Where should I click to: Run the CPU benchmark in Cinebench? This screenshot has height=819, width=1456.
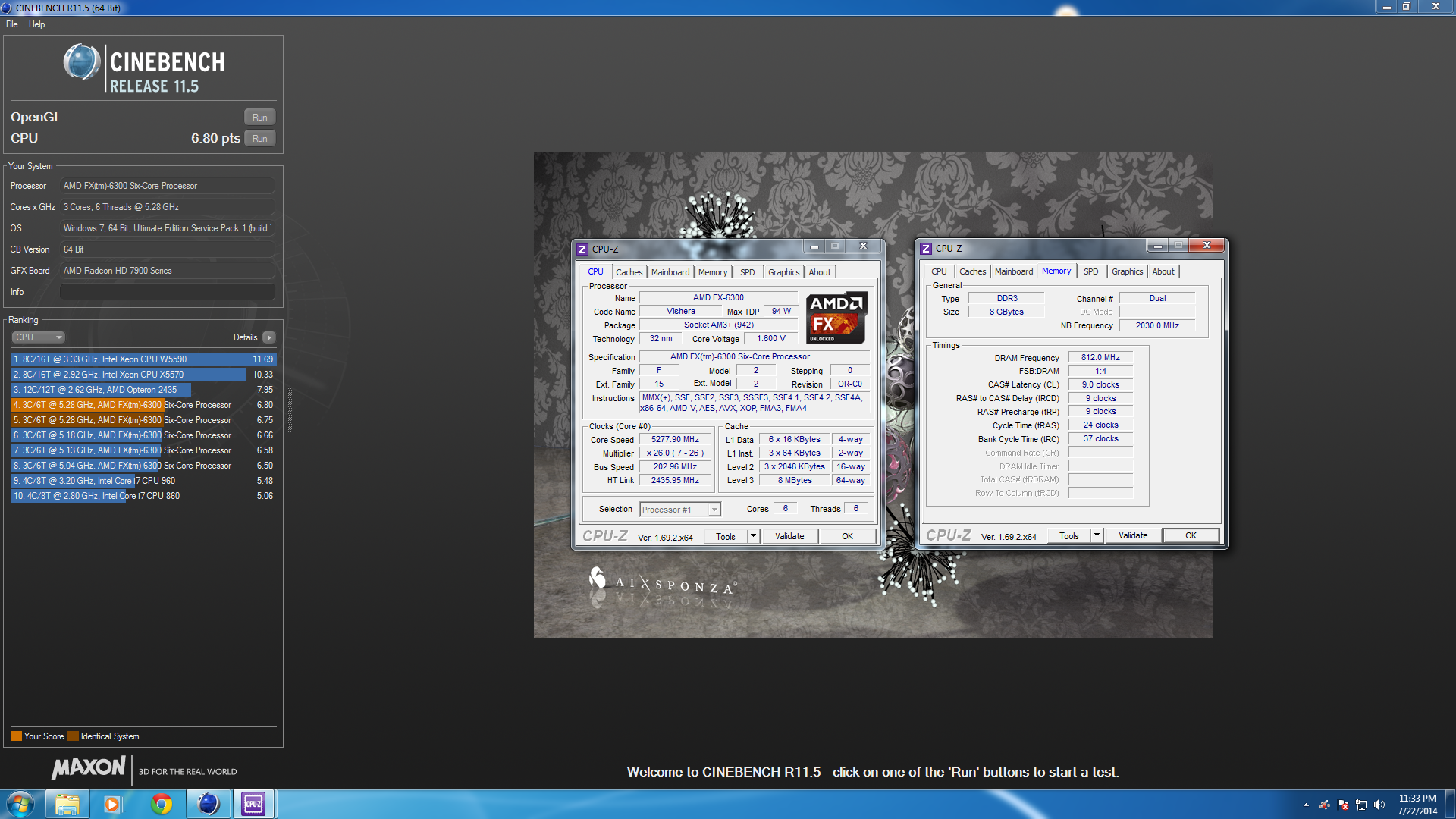pos(259,139)
